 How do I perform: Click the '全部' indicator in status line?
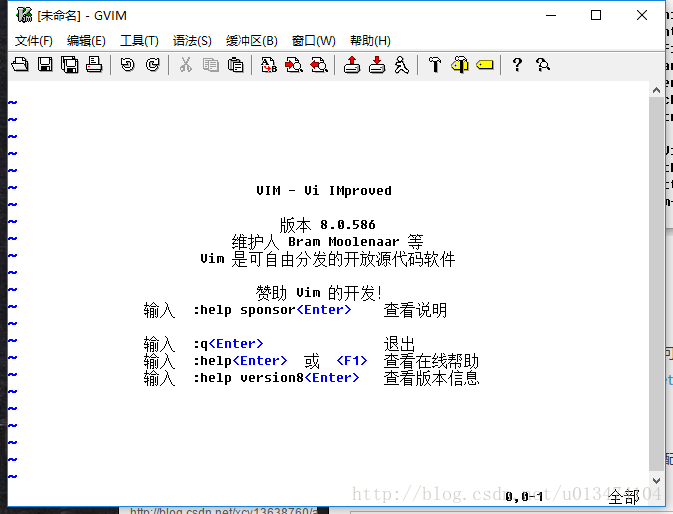[x=624, y=497]
